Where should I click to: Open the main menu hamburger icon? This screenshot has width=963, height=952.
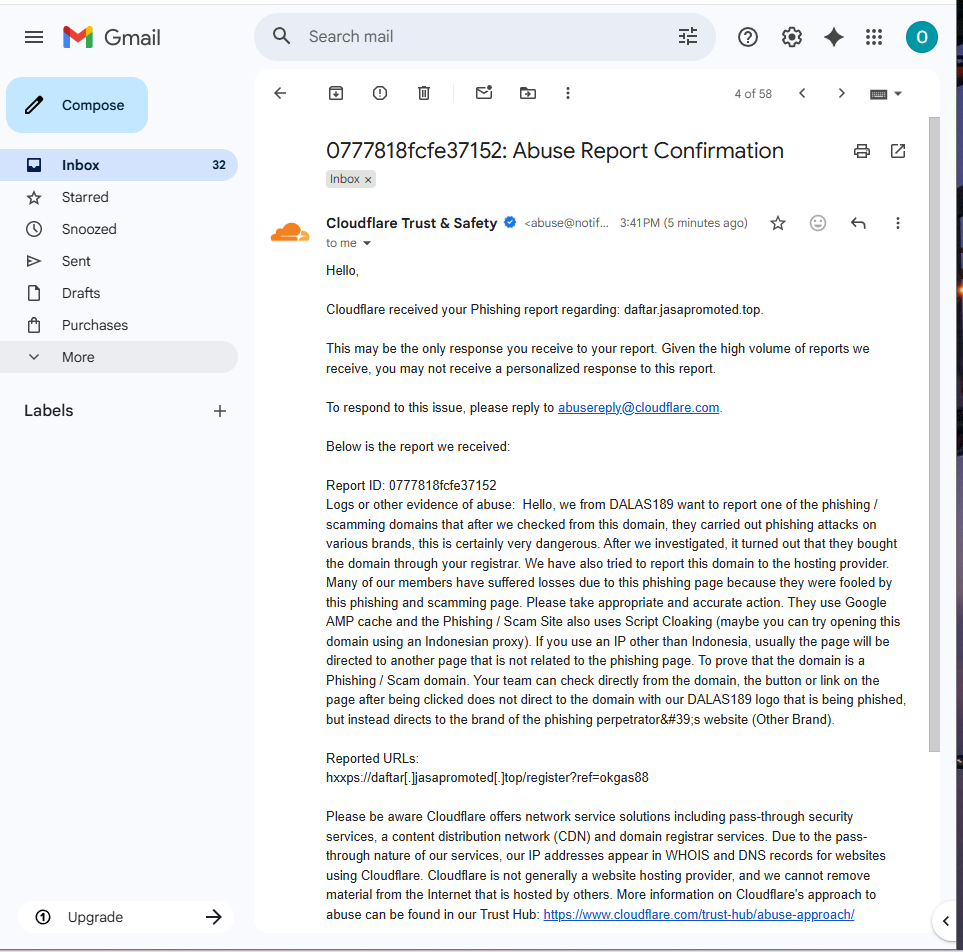tap(34, 37)
